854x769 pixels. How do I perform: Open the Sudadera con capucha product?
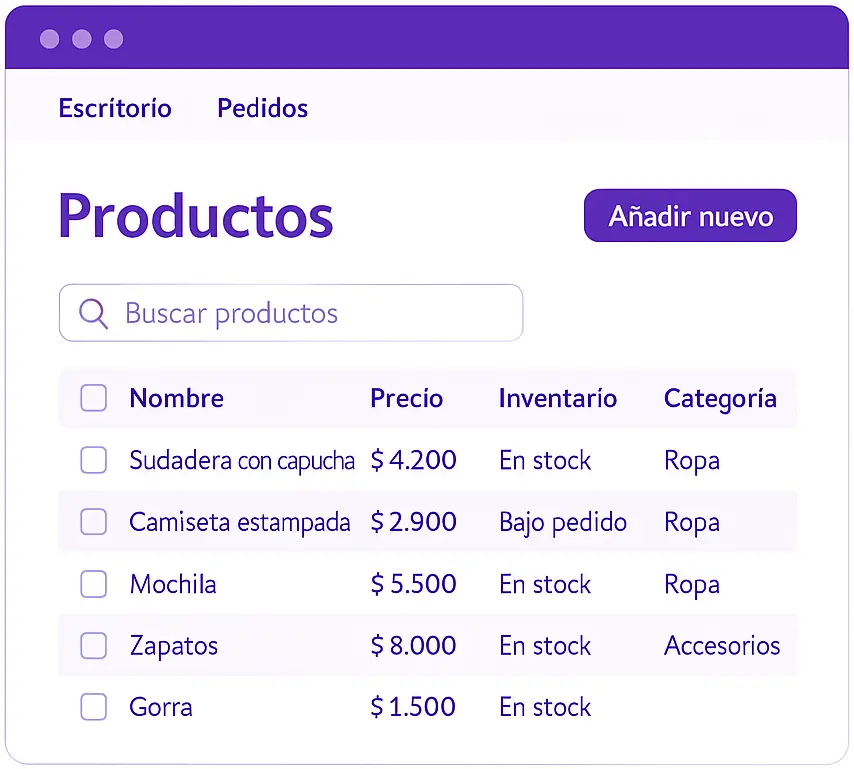(x=242, y=460)
